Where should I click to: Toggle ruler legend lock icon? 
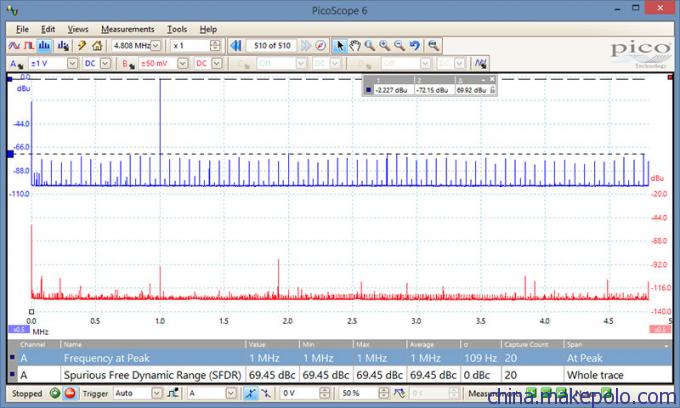(x=492, y=90)
